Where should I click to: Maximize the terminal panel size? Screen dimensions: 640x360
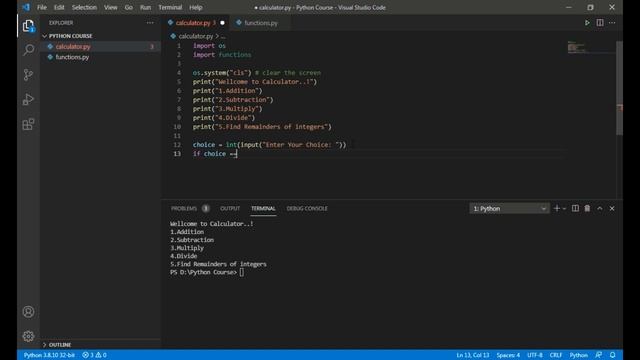tap(600, 209)
